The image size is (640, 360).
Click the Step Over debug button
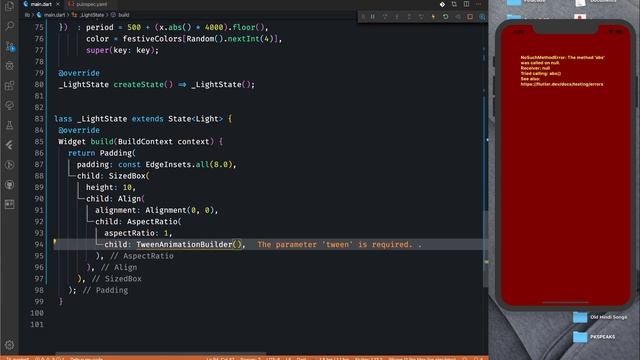click(384, 17)
